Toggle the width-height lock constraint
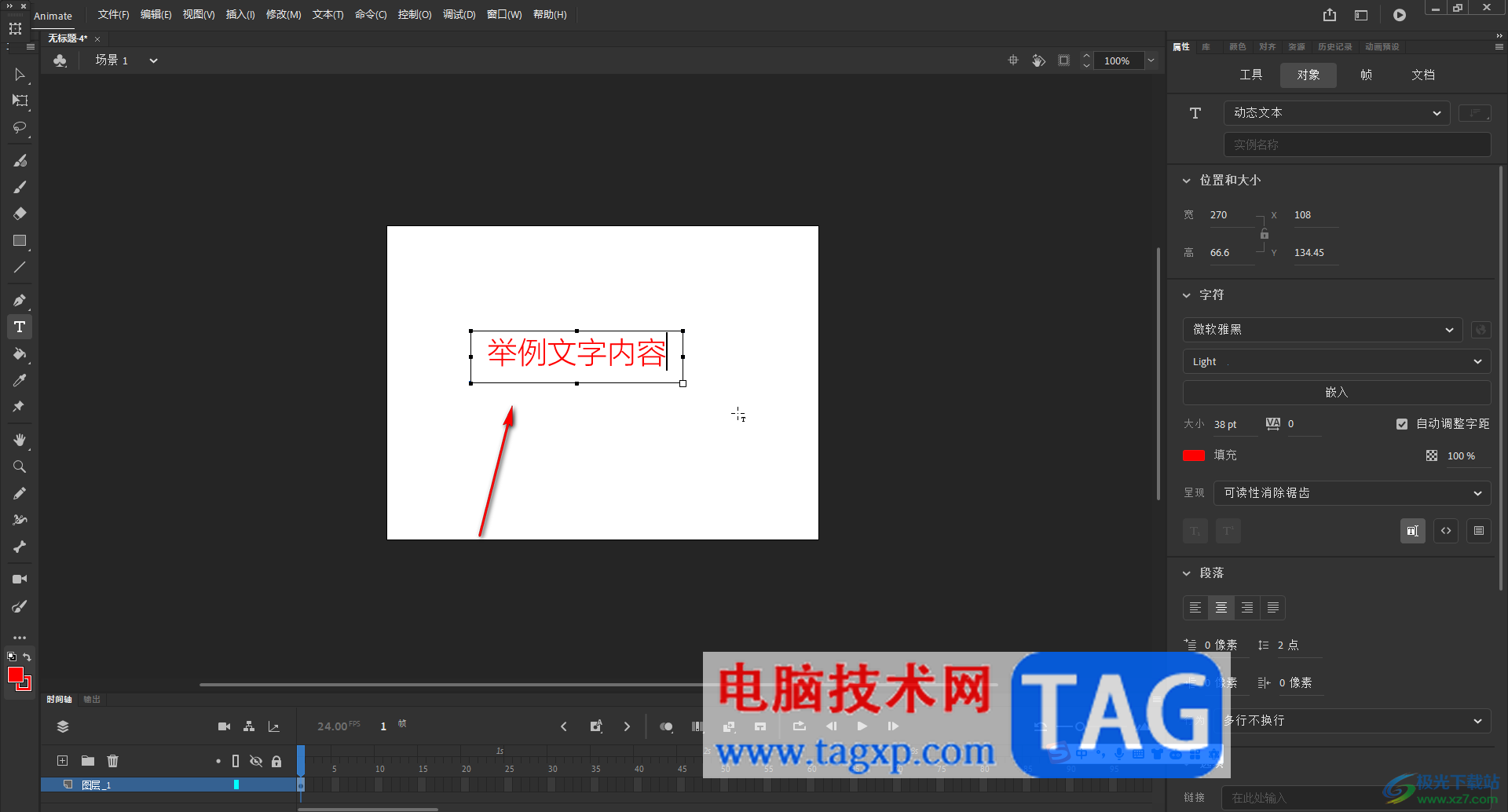The image size is (1508, 812). (x=1265, y=234)
